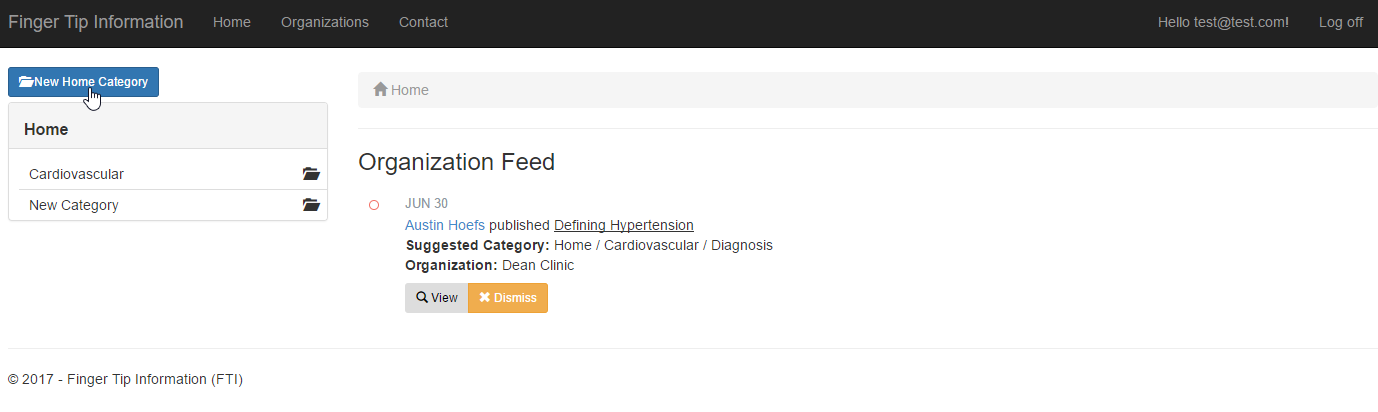This screenshot has height=412, width=1378.
Task: Open the Cardiovascular category
Action: point(77,174)
